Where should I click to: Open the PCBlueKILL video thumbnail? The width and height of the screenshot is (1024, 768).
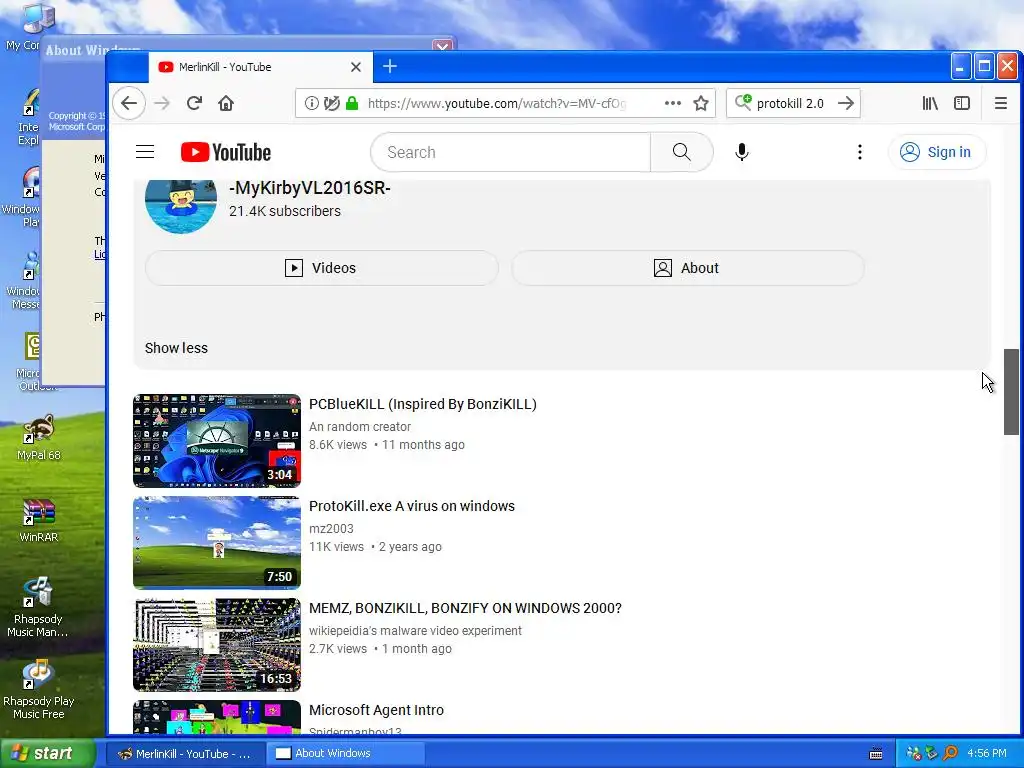217,441
